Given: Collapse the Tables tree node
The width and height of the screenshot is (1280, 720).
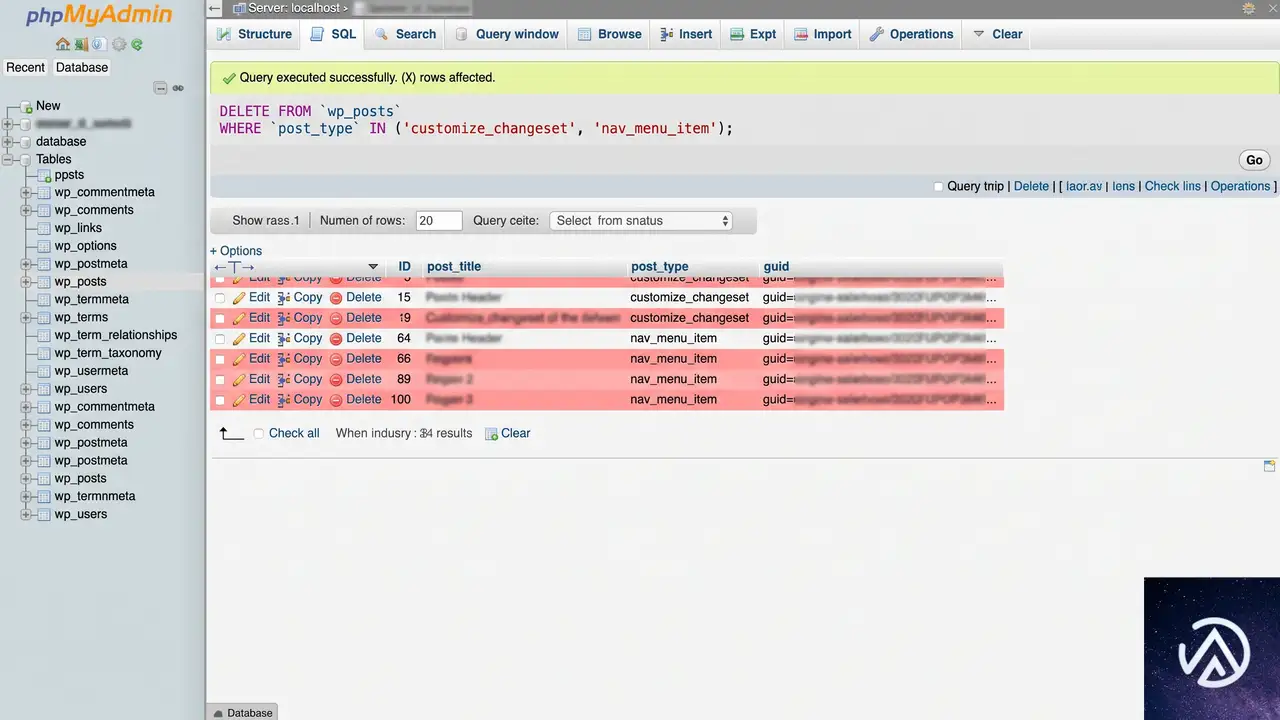Looking at the screenshot, I should pyautogui.click(x=9, y=159).
